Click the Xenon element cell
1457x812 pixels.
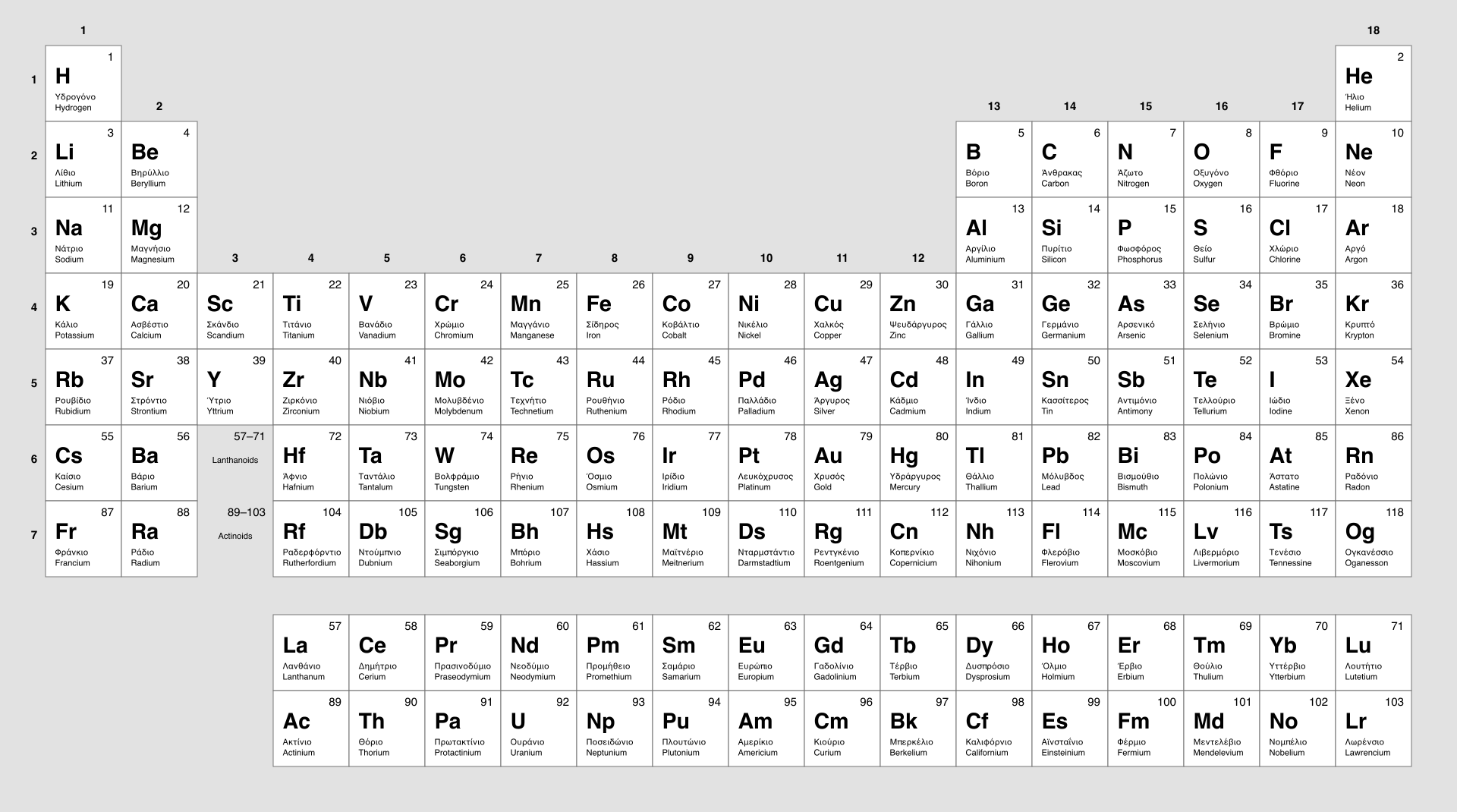point(1374,387)
